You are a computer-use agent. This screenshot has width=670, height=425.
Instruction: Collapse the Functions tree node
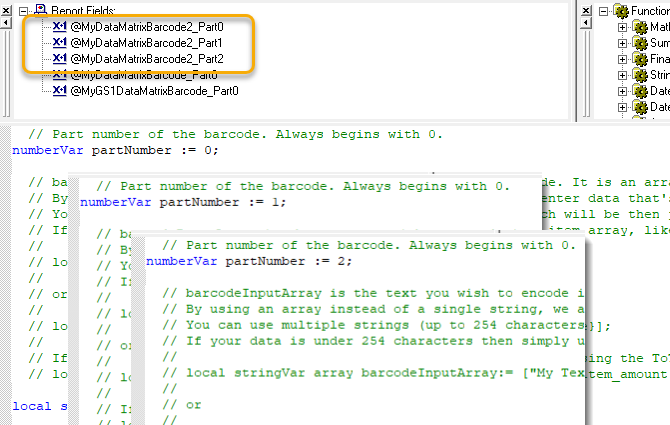(x=603, y=11)
